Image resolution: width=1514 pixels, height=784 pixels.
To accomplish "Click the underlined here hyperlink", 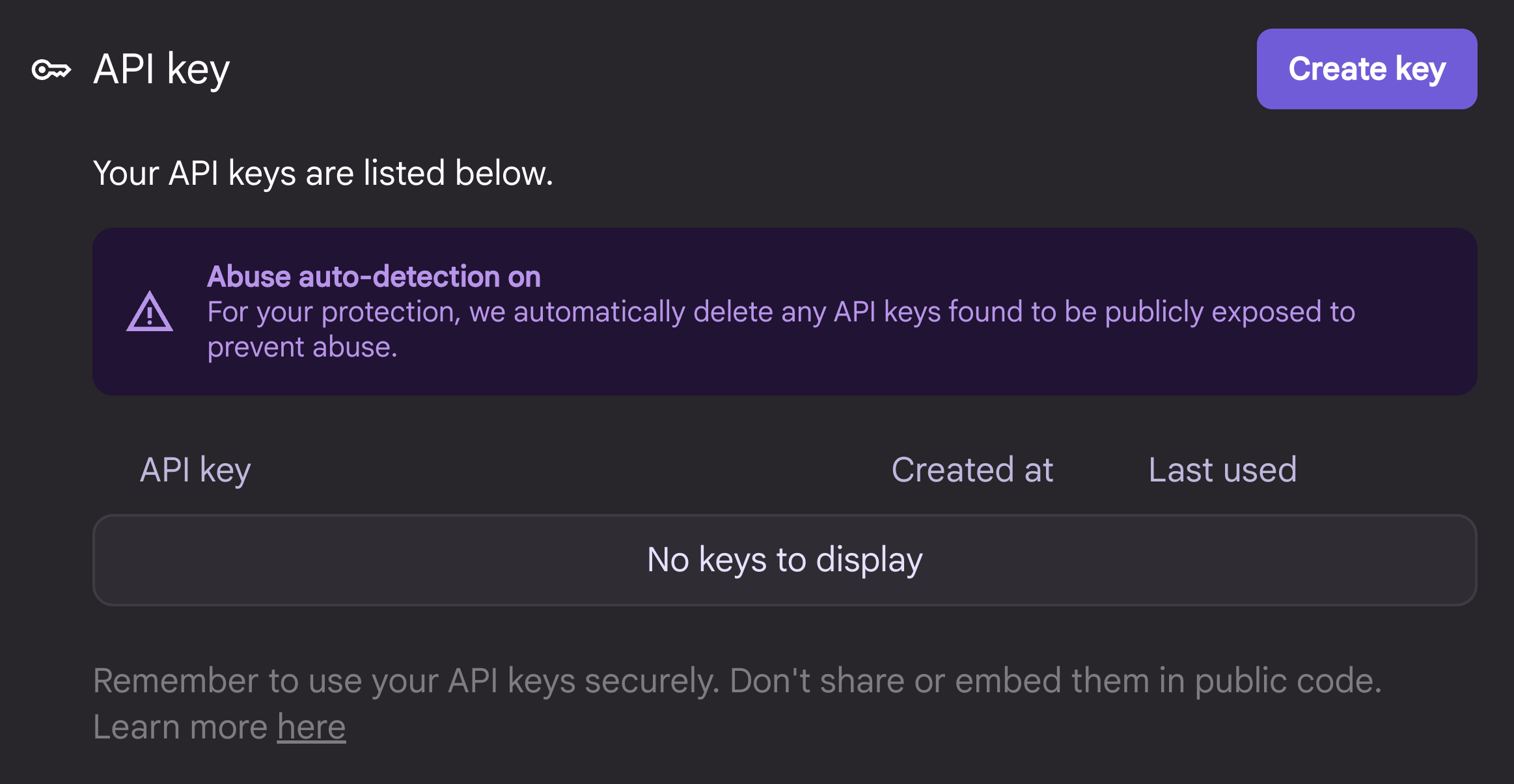I will point(310,727).
